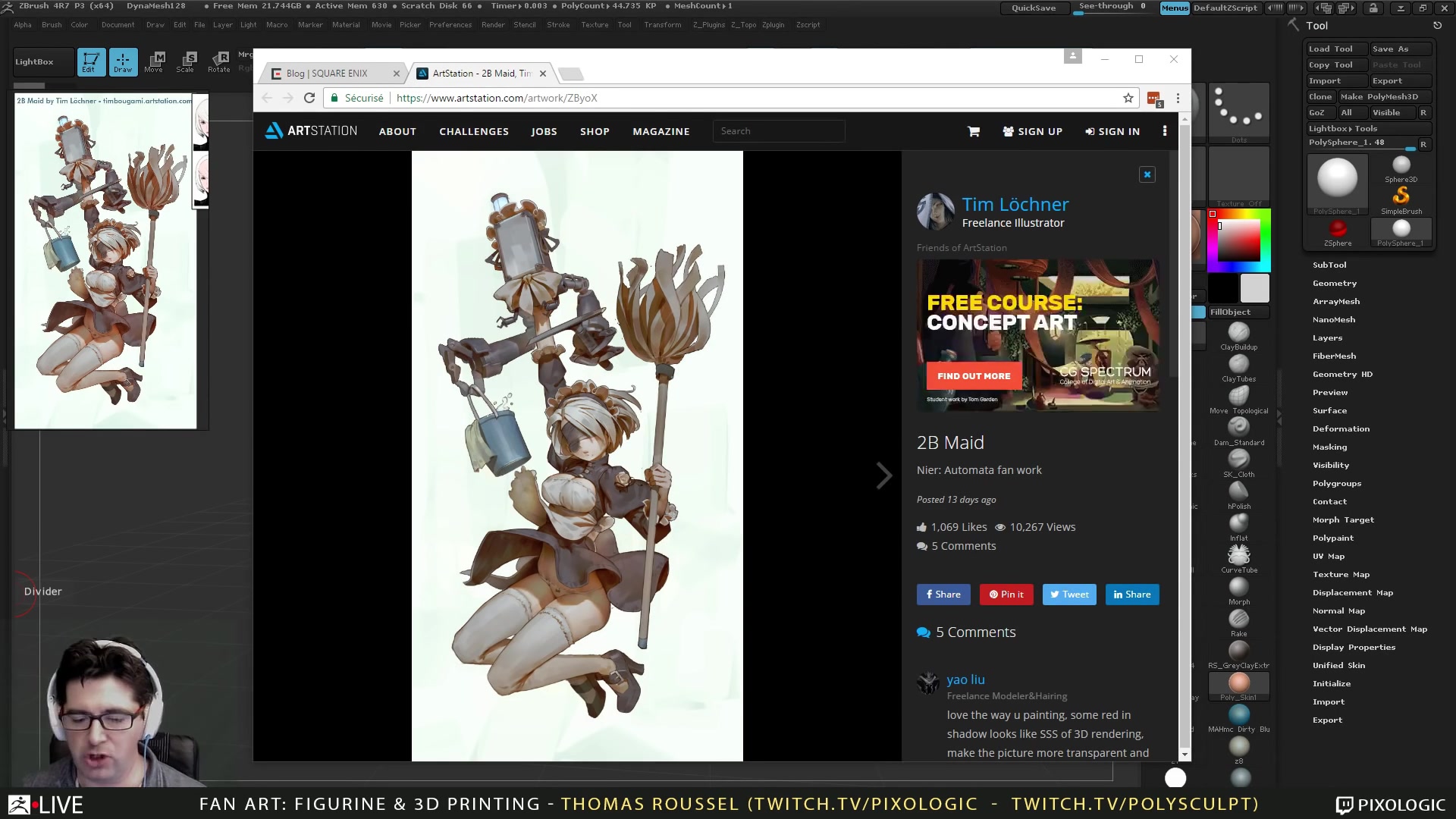This screenshot has height=819, width=1456.
Task: Bookmark page with star icon
Action: click(x=1128, y=98)
